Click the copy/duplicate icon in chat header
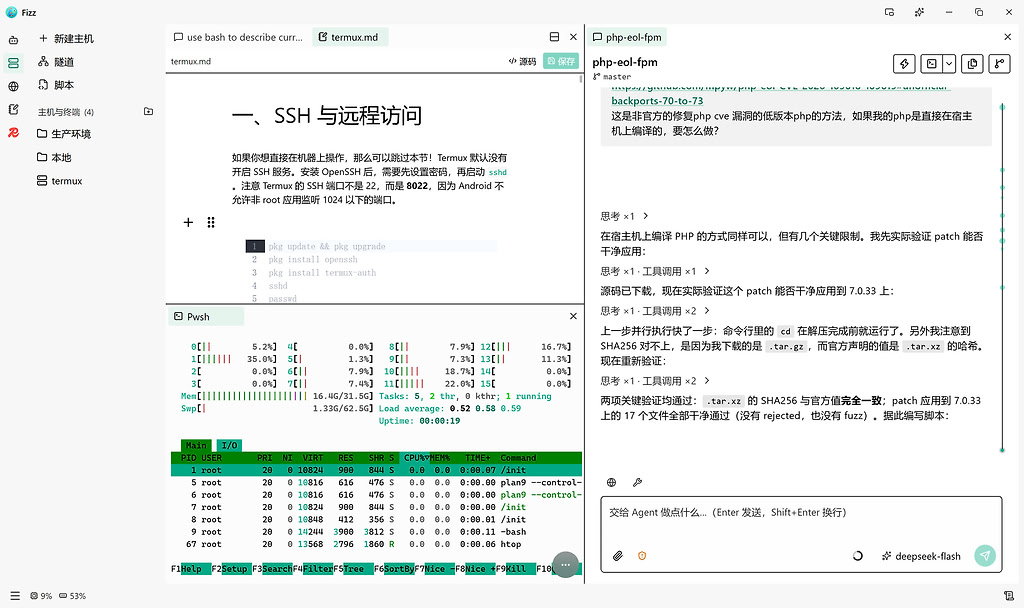 click(972, 63)
